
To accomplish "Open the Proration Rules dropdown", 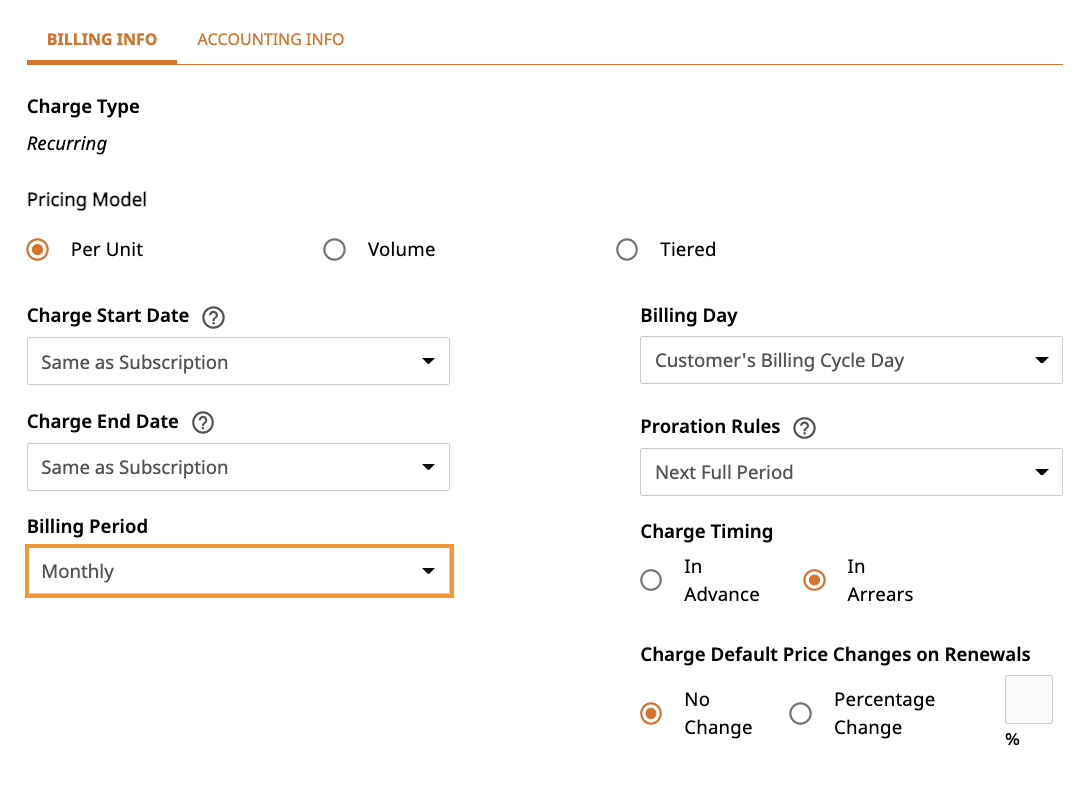I will (x=851, y=472).
